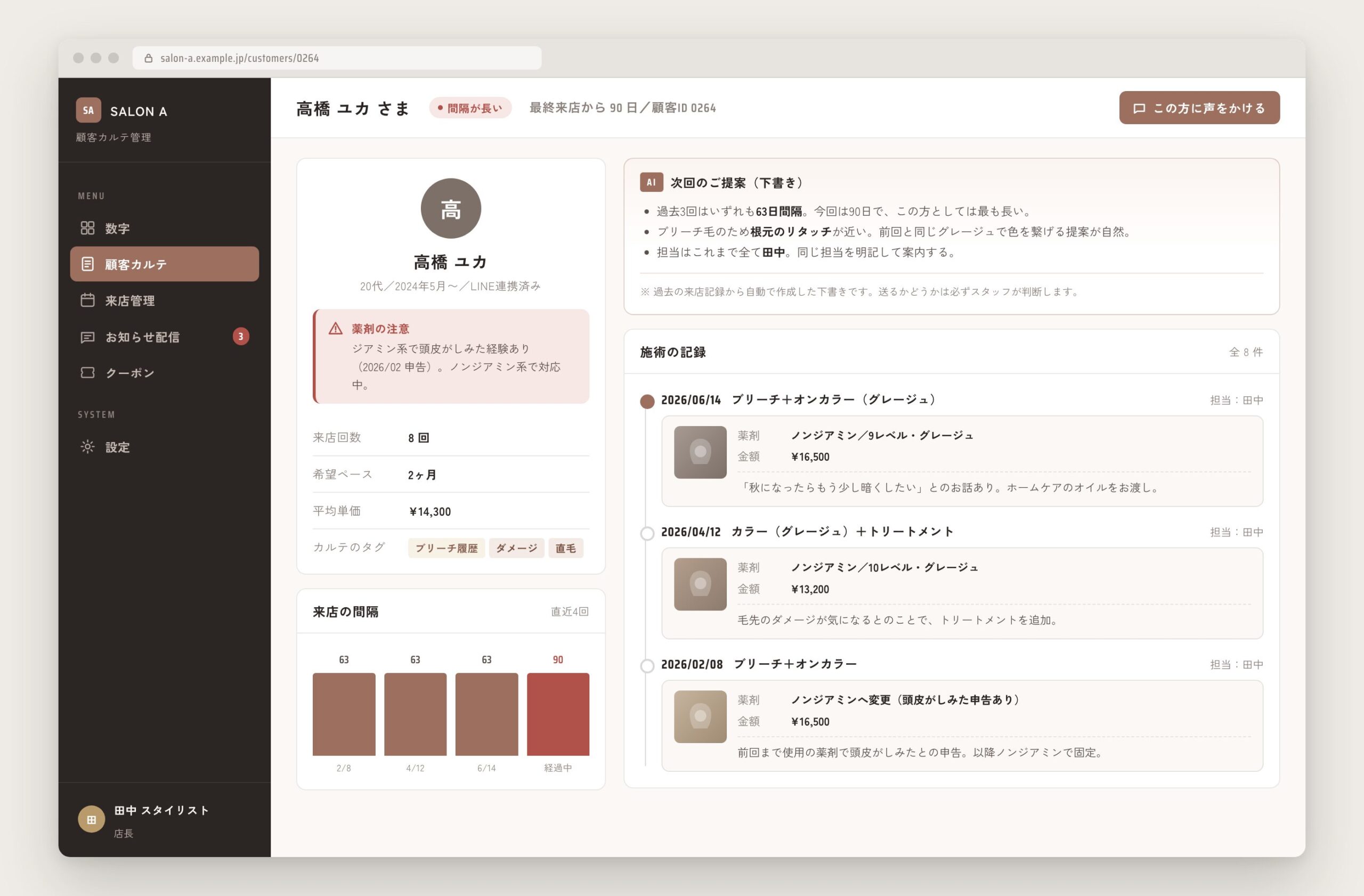1364x896 pixels.
Task: Open the 顧客カルテ menu item
Action: tap(165, 264)
